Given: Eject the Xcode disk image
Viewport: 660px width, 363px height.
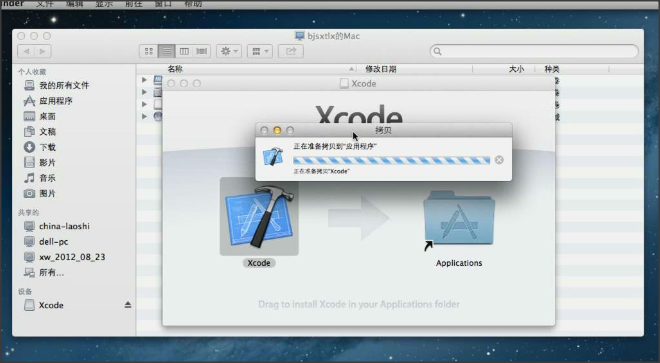Looking at the screenshot, I should (x=128, y=305).
